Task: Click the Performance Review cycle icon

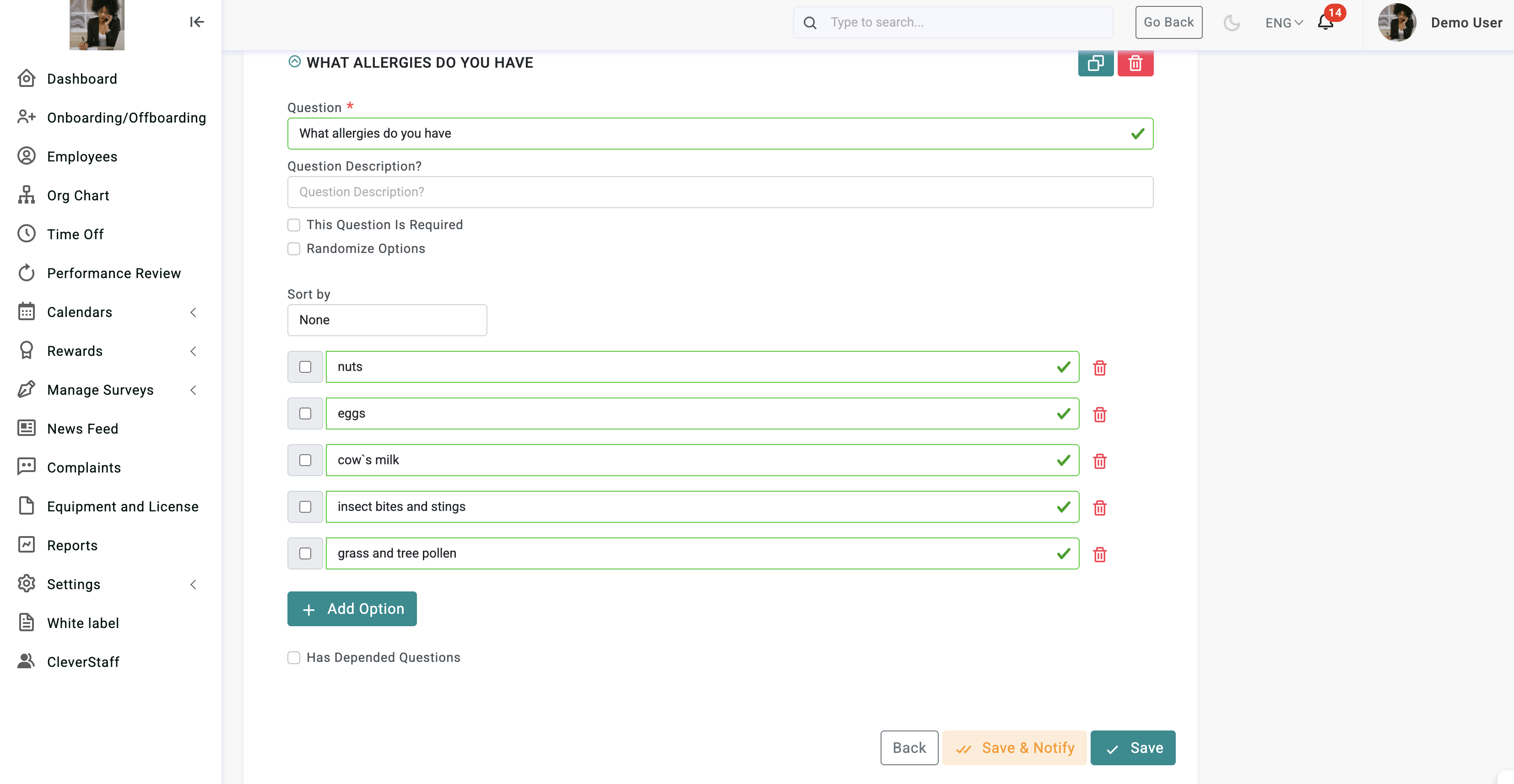Action: click(27, 273)
